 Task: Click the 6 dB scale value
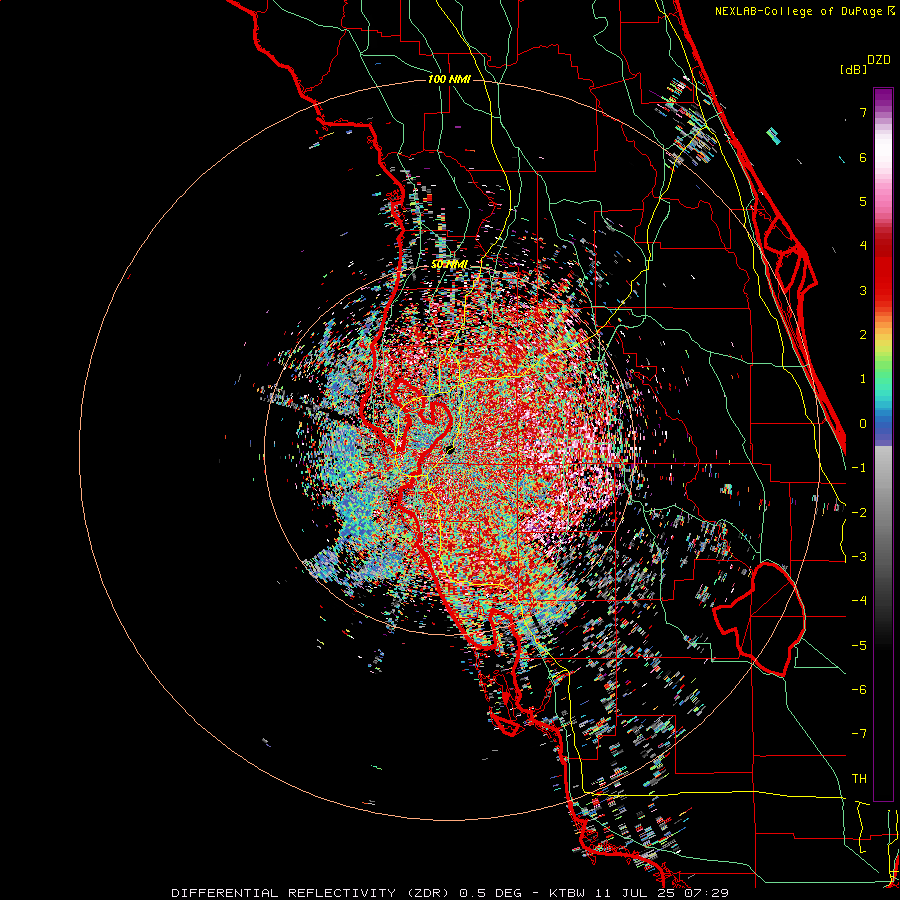[x=863, y=157]
